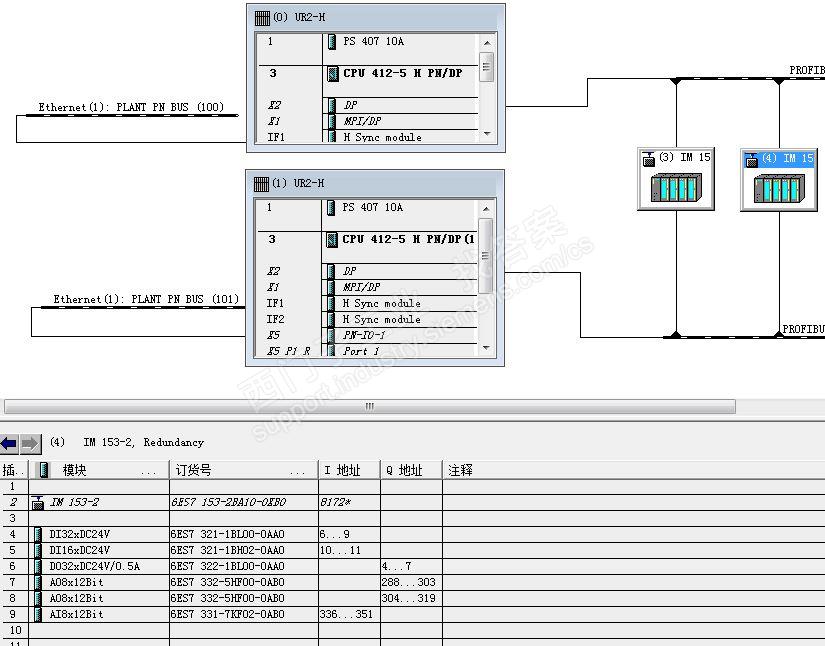Click the horizontal scrollbar below the network view
The height and width of the screenshot is (646, 825).
point(369,406)
